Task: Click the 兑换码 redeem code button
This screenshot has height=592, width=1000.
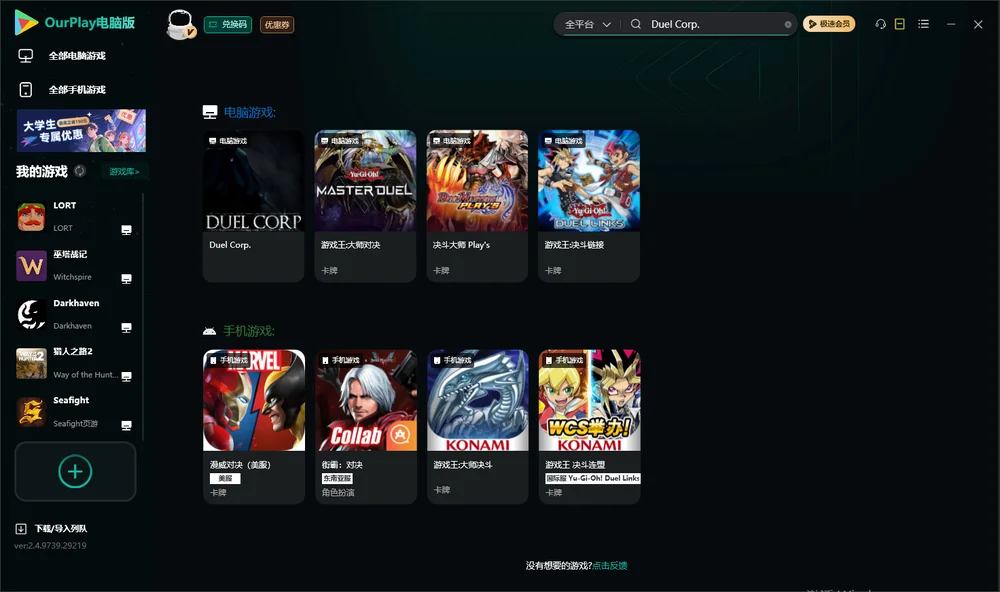Action: (228, 25)
